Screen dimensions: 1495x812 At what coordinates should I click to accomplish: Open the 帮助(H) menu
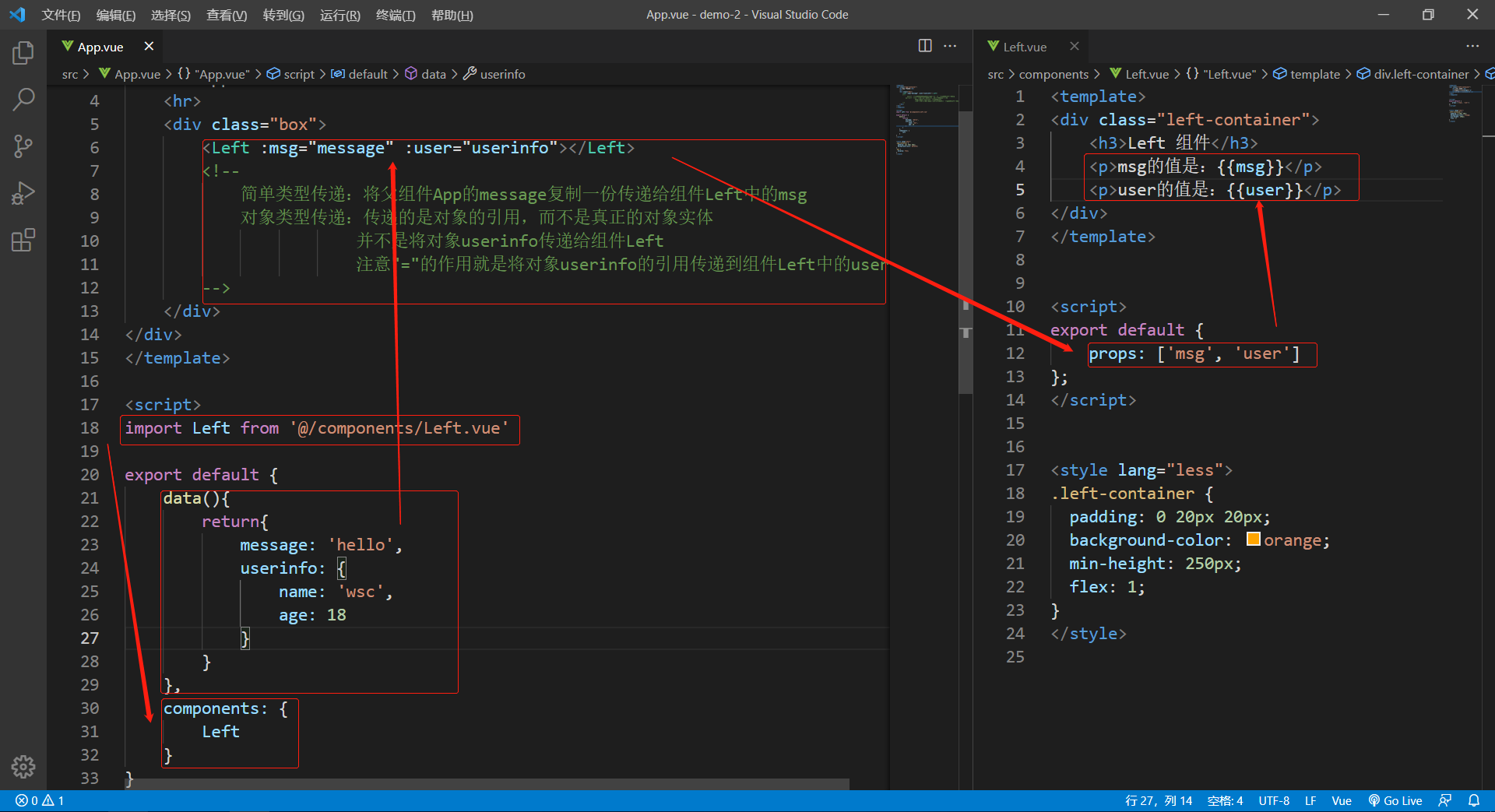coord(452,15)
